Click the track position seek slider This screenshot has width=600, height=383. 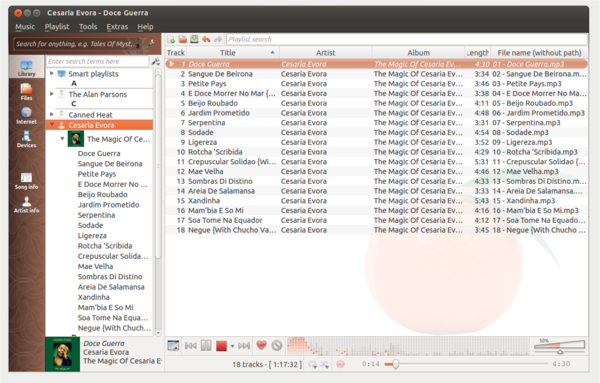[466, 364]
